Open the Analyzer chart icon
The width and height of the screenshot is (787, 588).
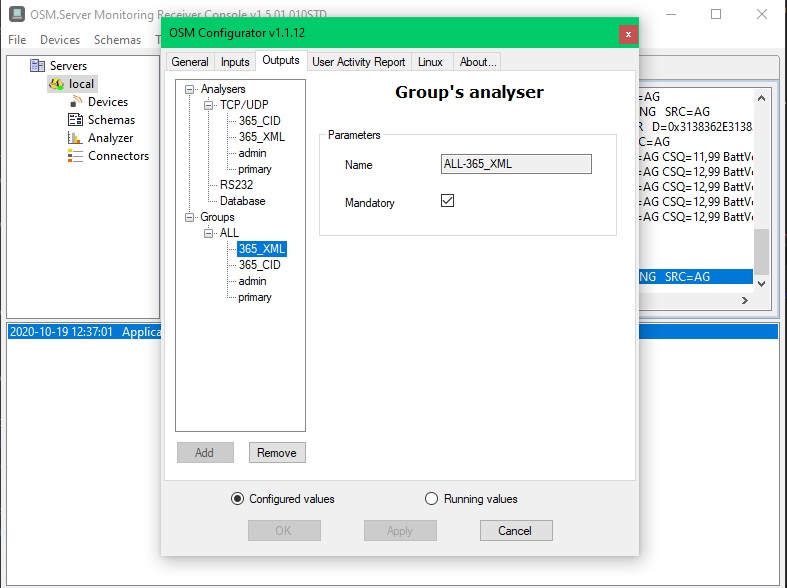tap(75, 138)
